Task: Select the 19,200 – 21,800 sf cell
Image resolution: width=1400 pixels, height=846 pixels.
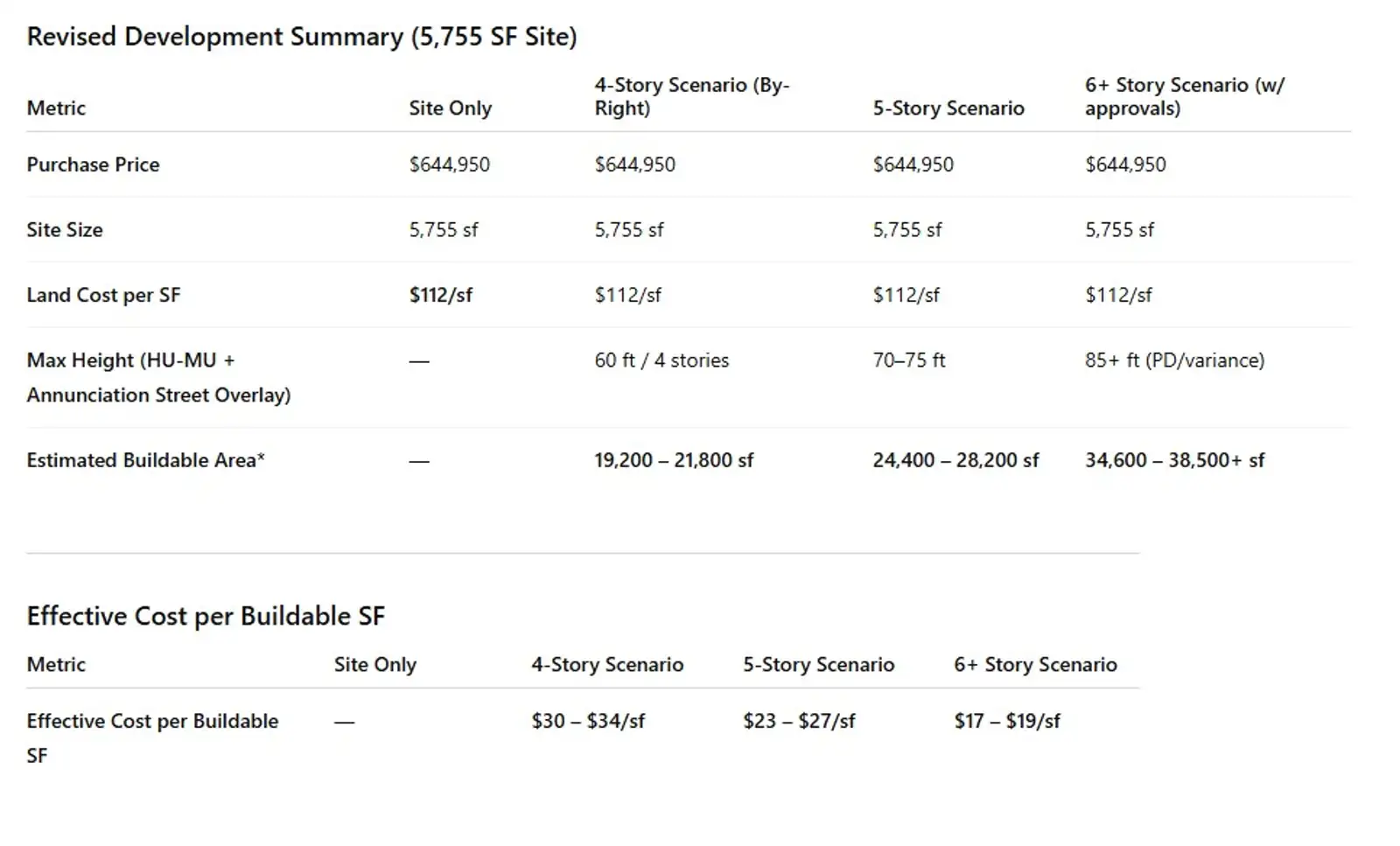Action: (674, 460)
